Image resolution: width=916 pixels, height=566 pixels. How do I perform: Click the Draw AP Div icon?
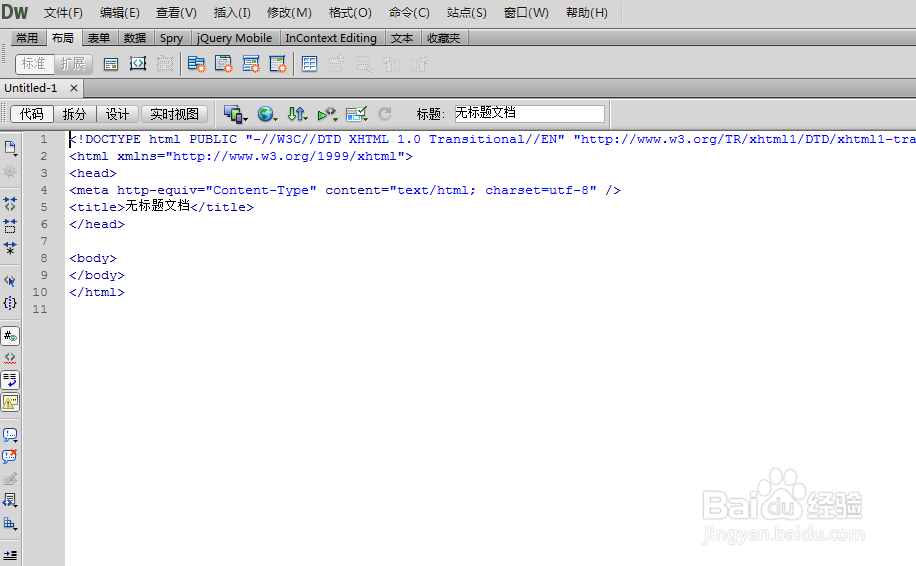click(165, 64)
